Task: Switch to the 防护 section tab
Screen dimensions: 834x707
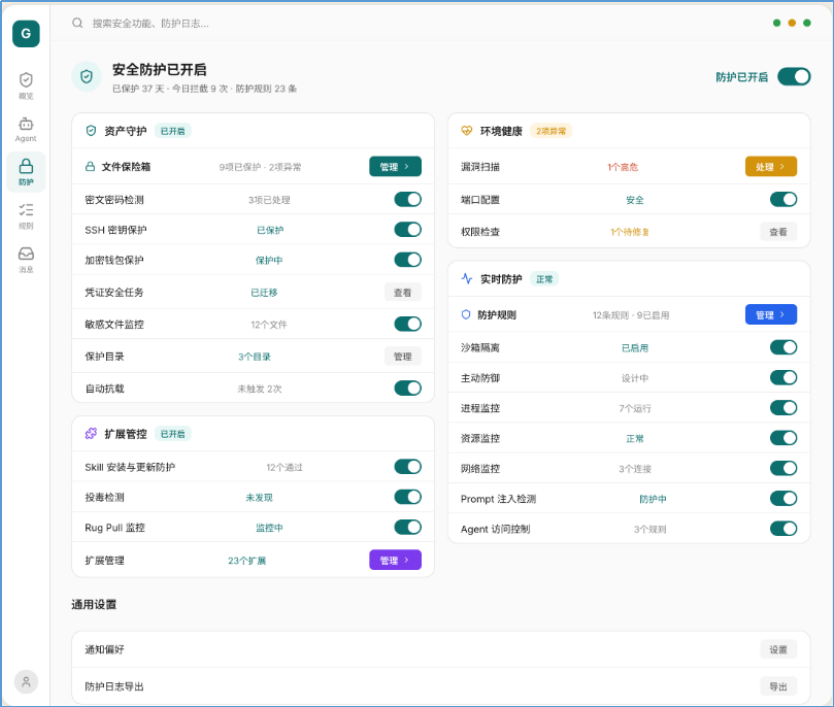Action: (26, 170)
